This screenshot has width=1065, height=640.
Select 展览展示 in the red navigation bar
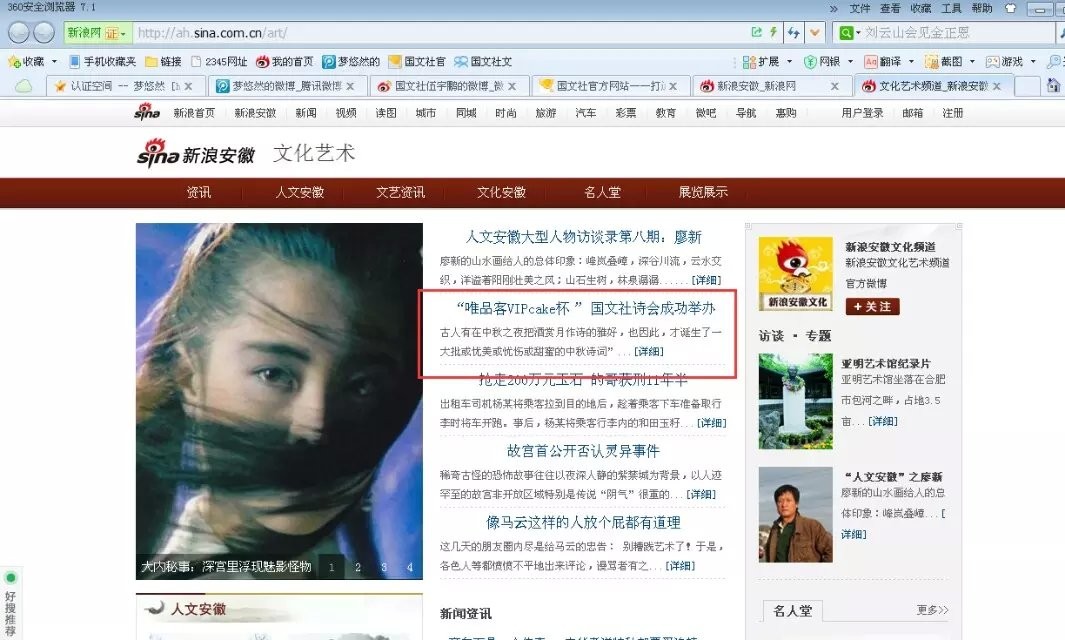(x=702, y=192)
